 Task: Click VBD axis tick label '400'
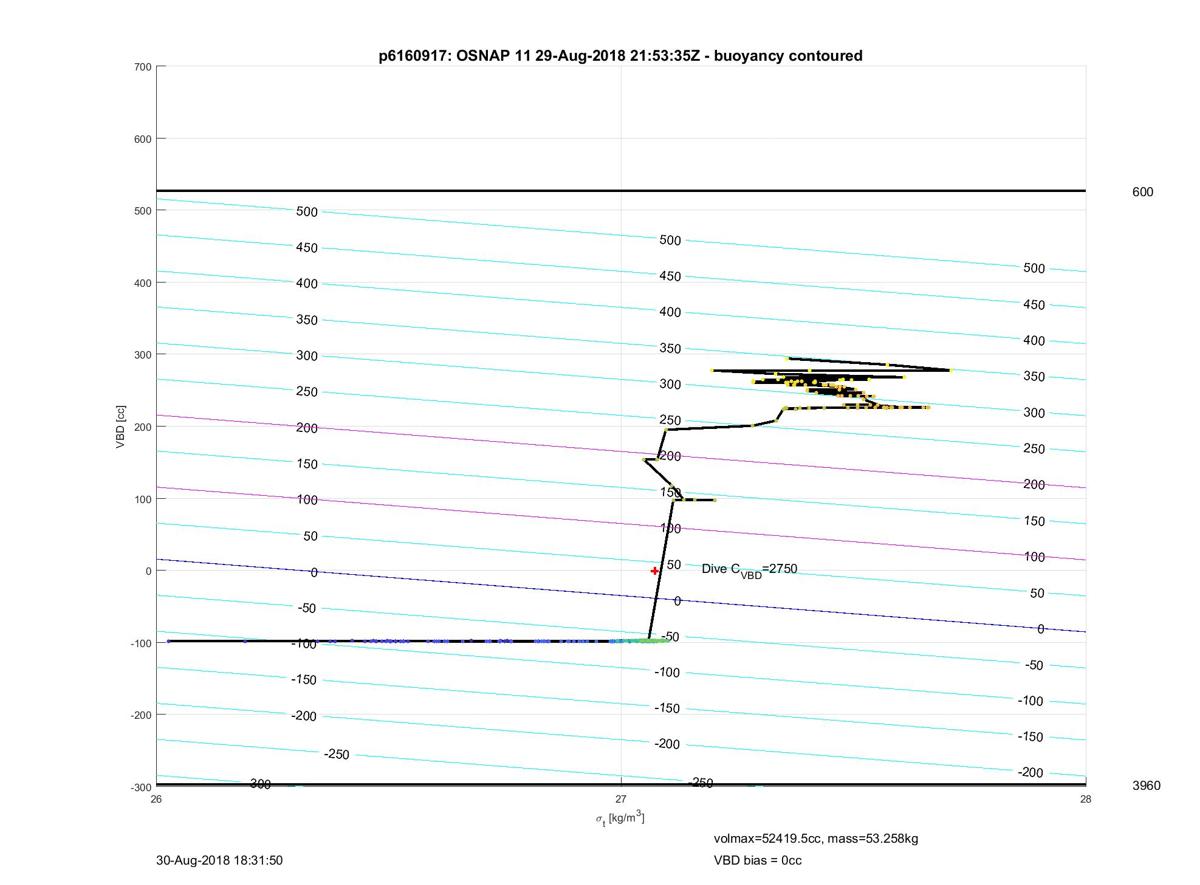[x=142, y=283]
